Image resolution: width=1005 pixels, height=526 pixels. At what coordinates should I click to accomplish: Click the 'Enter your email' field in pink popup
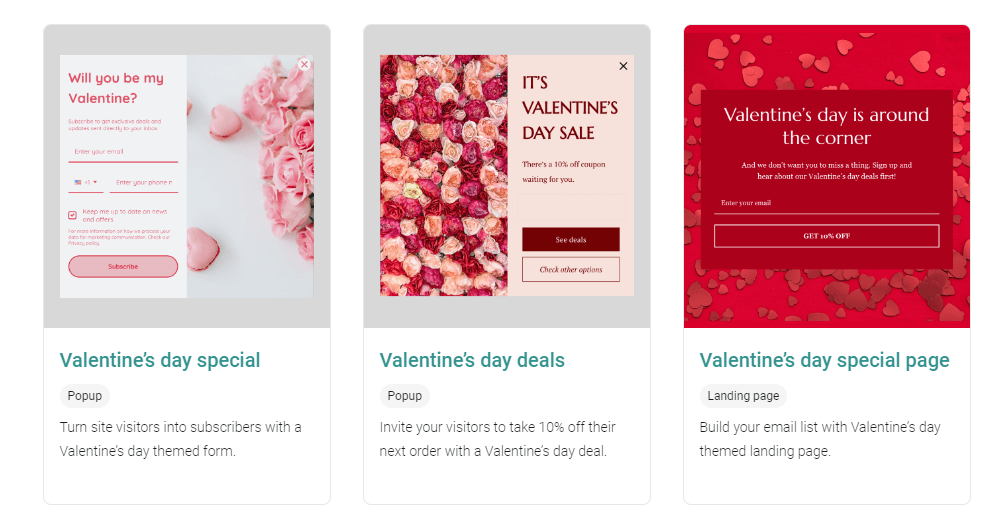123,152
